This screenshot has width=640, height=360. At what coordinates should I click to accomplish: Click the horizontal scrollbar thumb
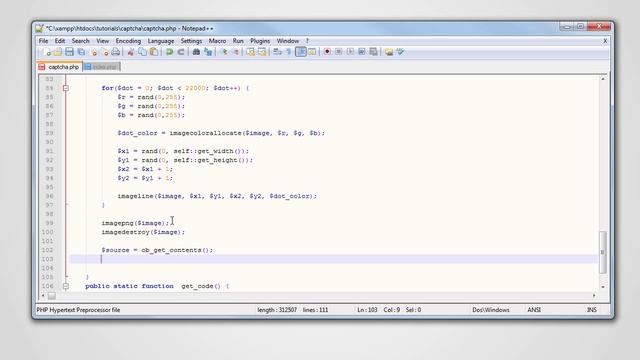[x=51, y=295]
